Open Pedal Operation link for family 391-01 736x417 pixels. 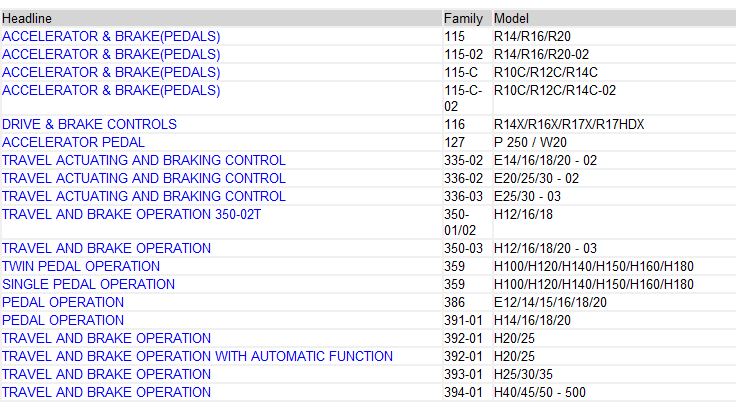tap(63, 320)
